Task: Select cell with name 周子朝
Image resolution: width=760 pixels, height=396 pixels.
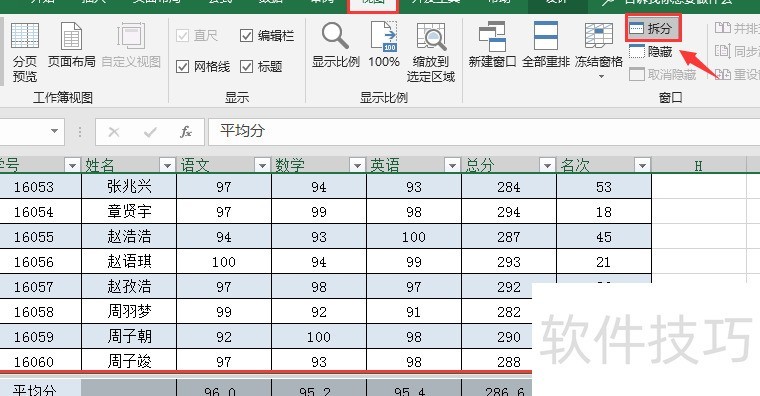Action: click(x=129, y=336)
